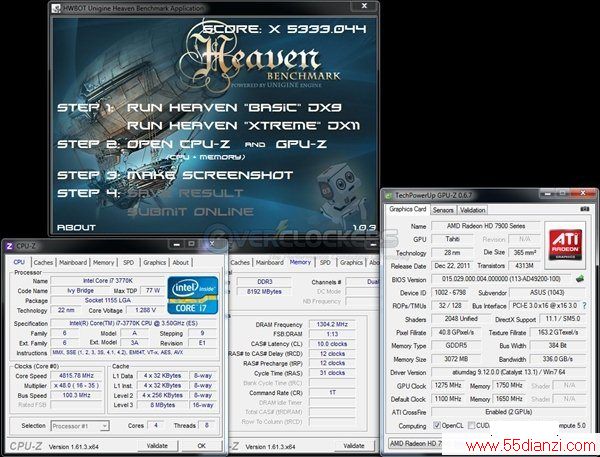Click the Code Name value Ivy Bridge
The image size is (600, 457).
80,291
